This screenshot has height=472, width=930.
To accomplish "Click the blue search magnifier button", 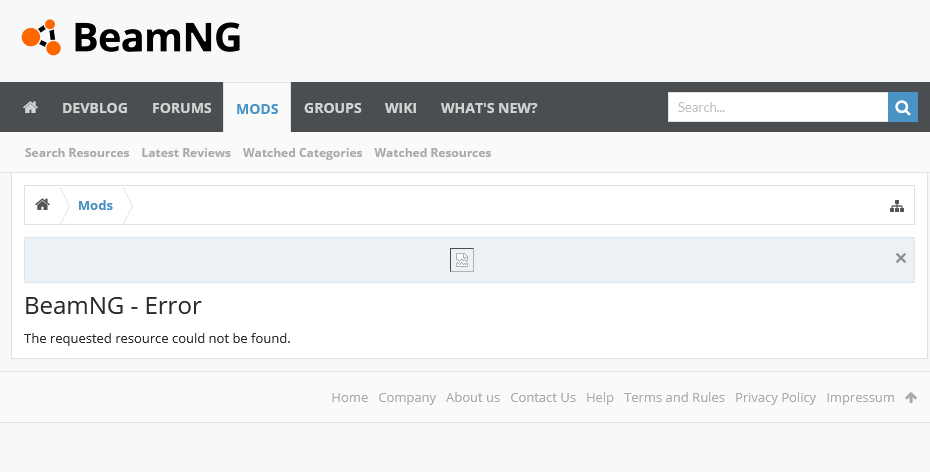I will (903, 107).
